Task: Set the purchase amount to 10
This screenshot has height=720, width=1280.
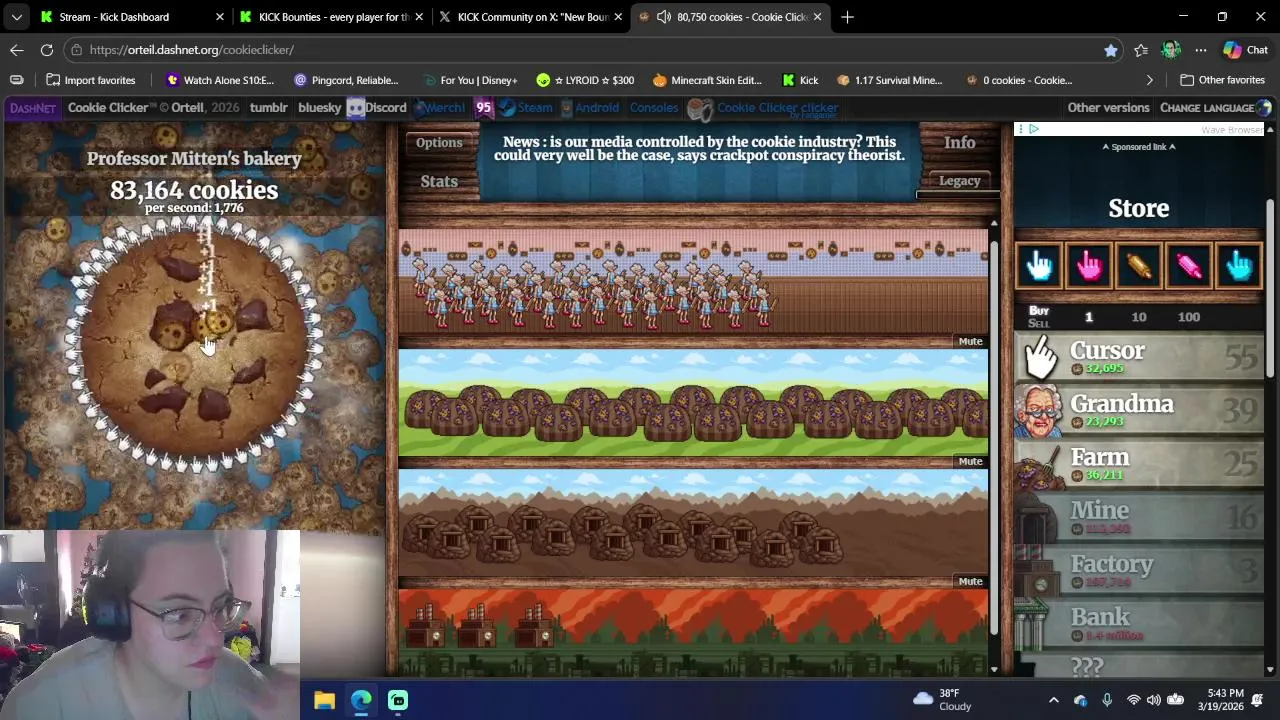Action: (x=1139, y=317)
